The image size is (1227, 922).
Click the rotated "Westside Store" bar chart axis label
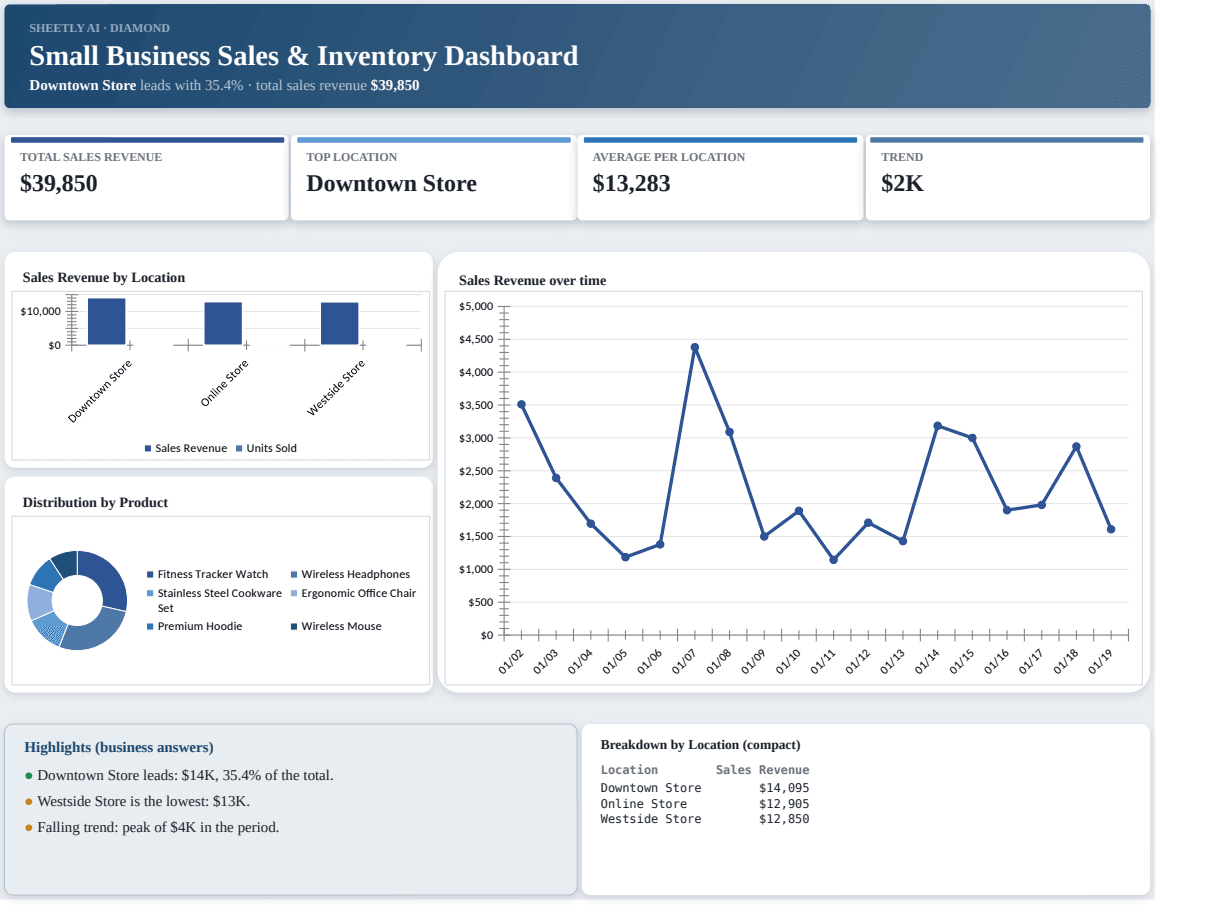click(337, 388)
